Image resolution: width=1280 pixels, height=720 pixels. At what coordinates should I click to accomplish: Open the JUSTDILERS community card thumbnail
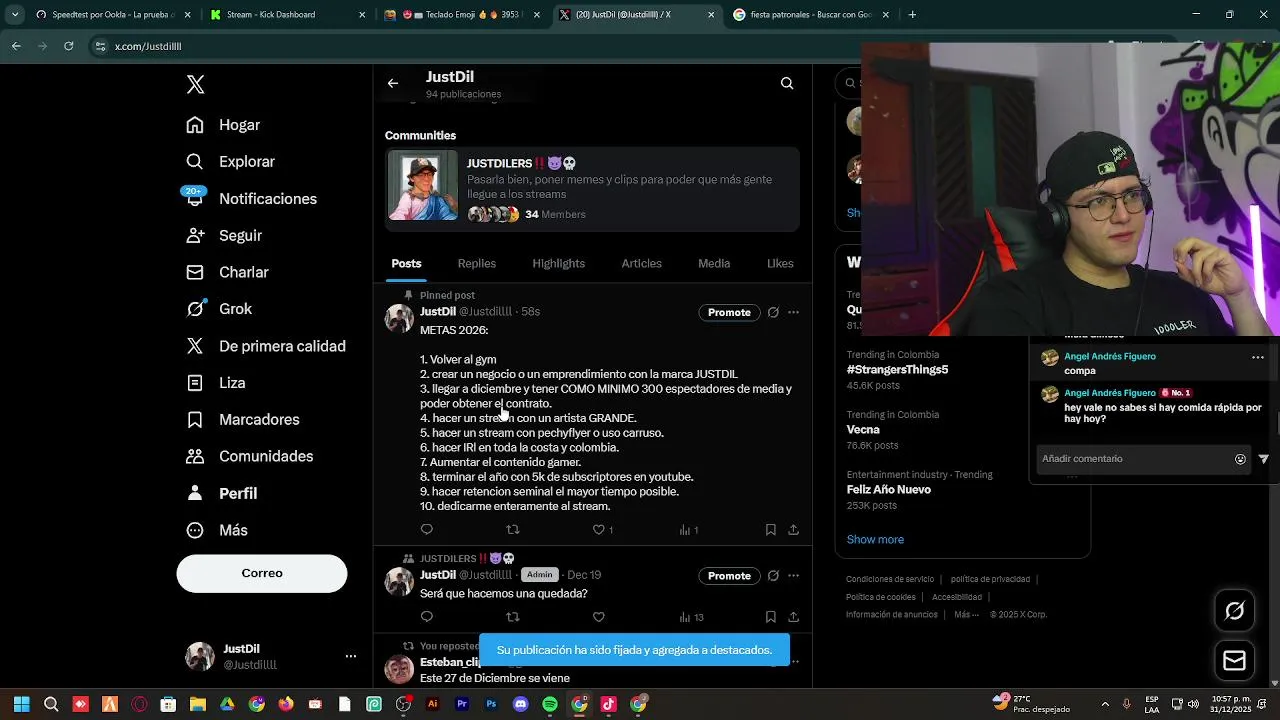[423, 186]
